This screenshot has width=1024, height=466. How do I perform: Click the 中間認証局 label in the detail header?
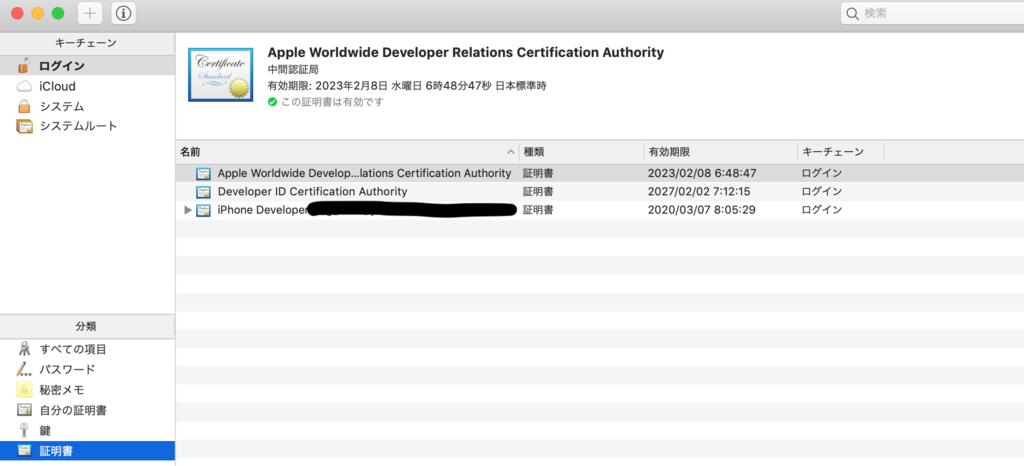[293, 69]
